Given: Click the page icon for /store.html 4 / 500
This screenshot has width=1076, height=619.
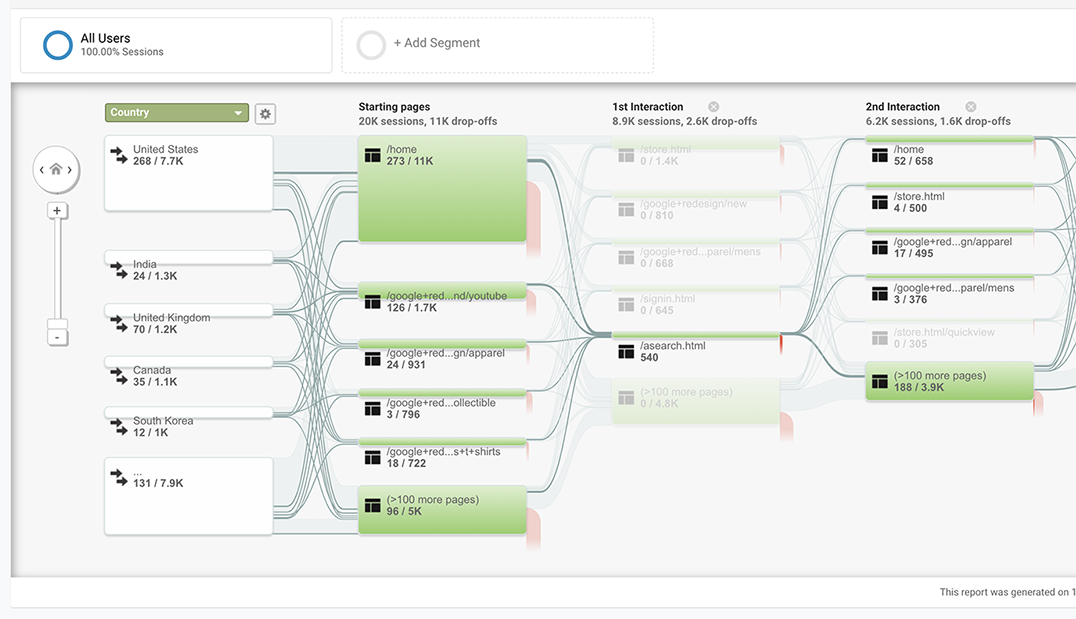Looking at the screenshot, I should click(x=880, y=202).
